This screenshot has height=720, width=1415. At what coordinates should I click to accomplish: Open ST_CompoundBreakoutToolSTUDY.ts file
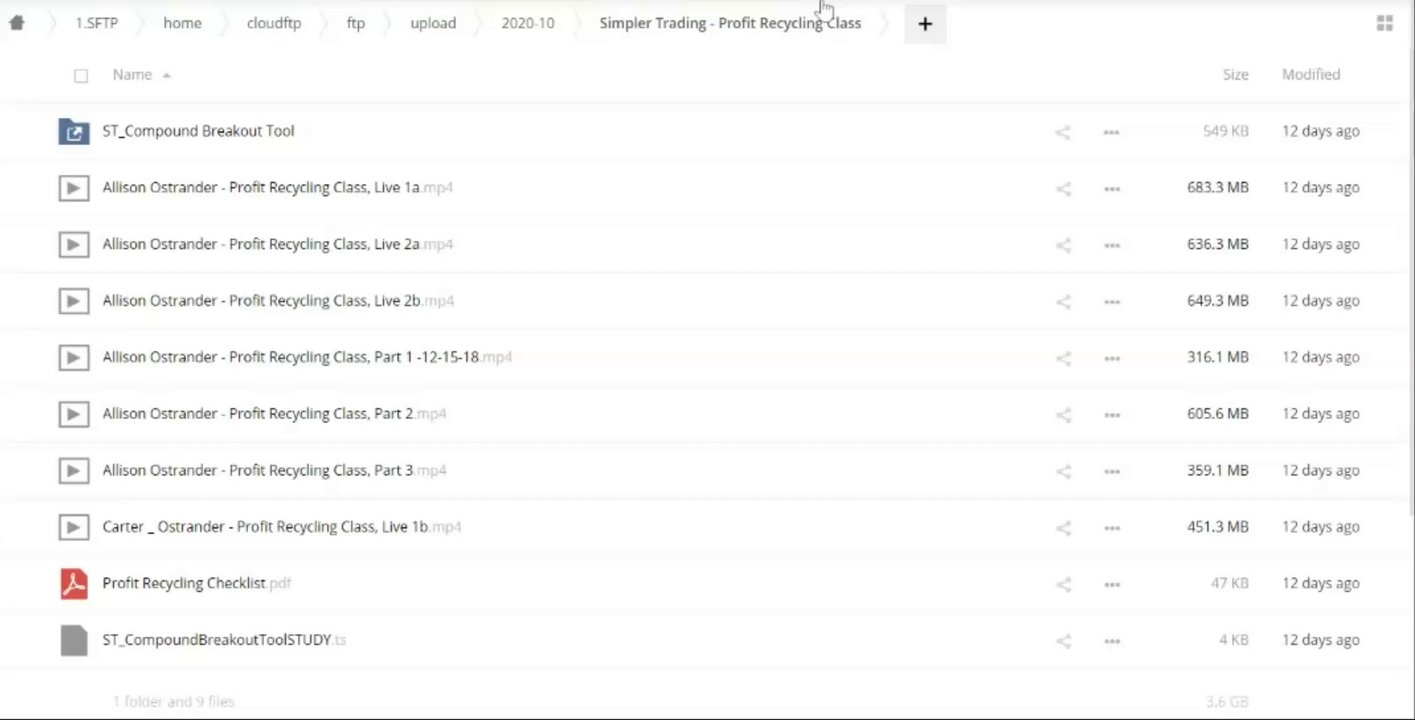click(x=224, y=640)
